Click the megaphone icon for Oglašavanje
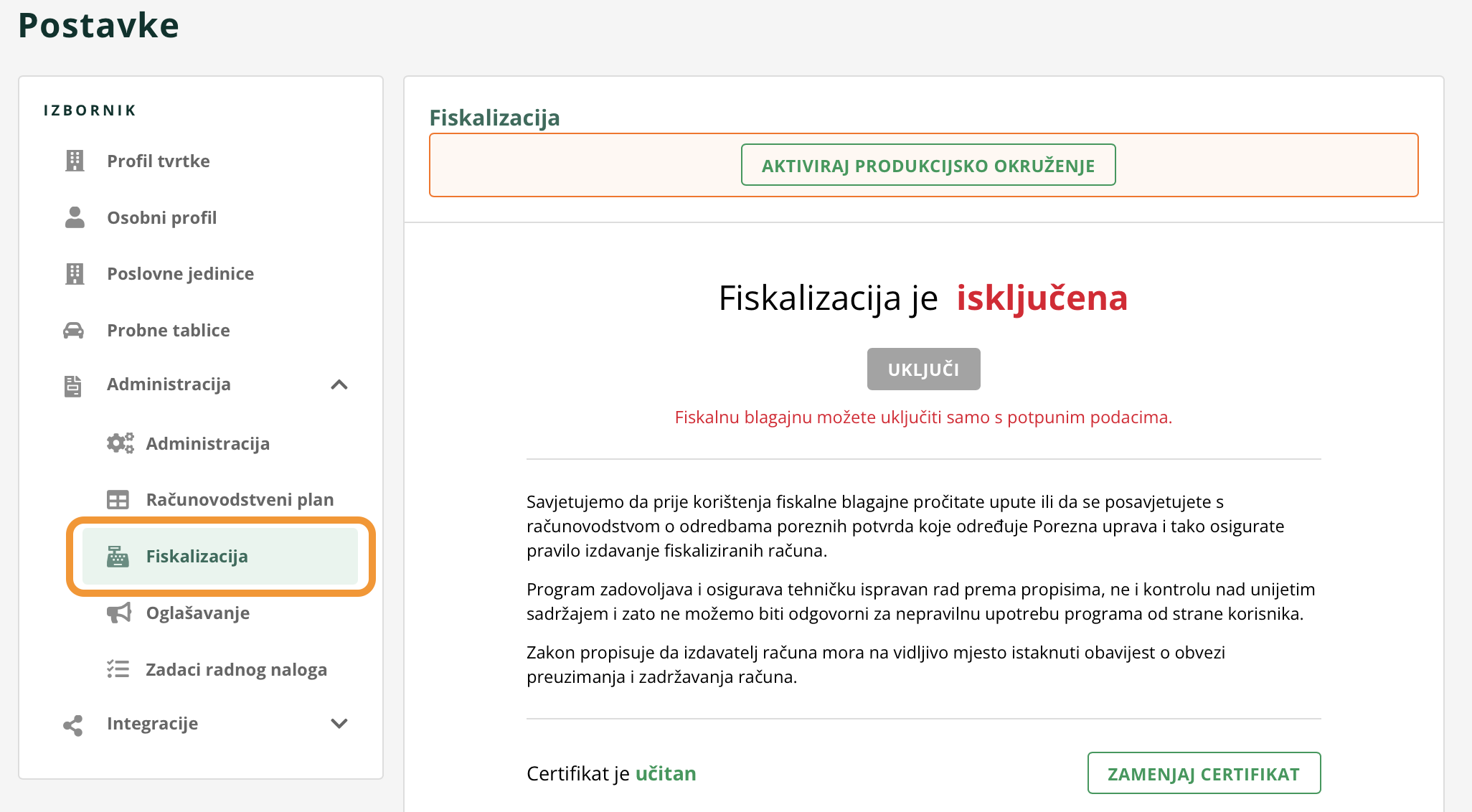The width and height of the screenshot is (1472, 812). 119,613
